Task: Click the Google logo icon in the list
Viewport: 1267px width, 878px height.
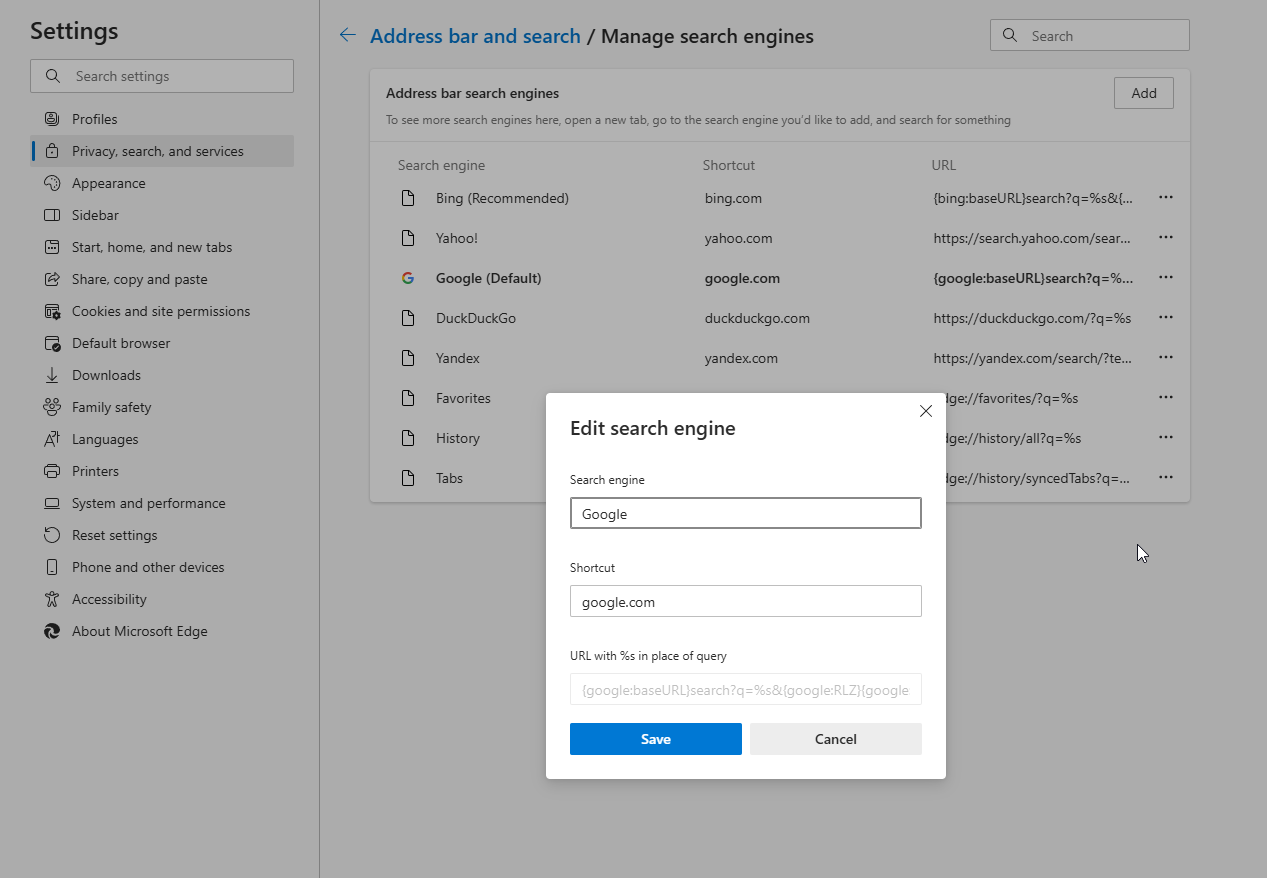Action: click(x=408, y=278)
